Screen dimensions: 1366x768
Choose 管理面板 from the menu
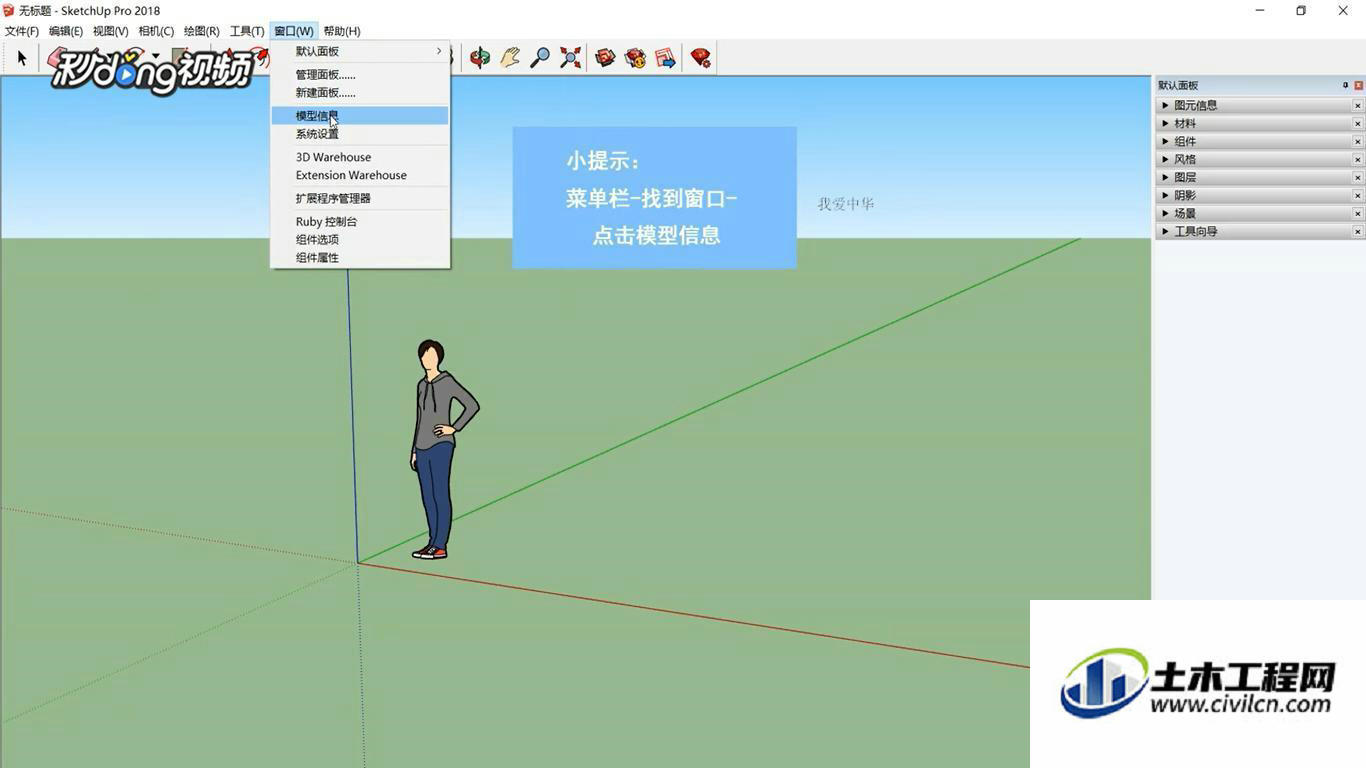360,75
